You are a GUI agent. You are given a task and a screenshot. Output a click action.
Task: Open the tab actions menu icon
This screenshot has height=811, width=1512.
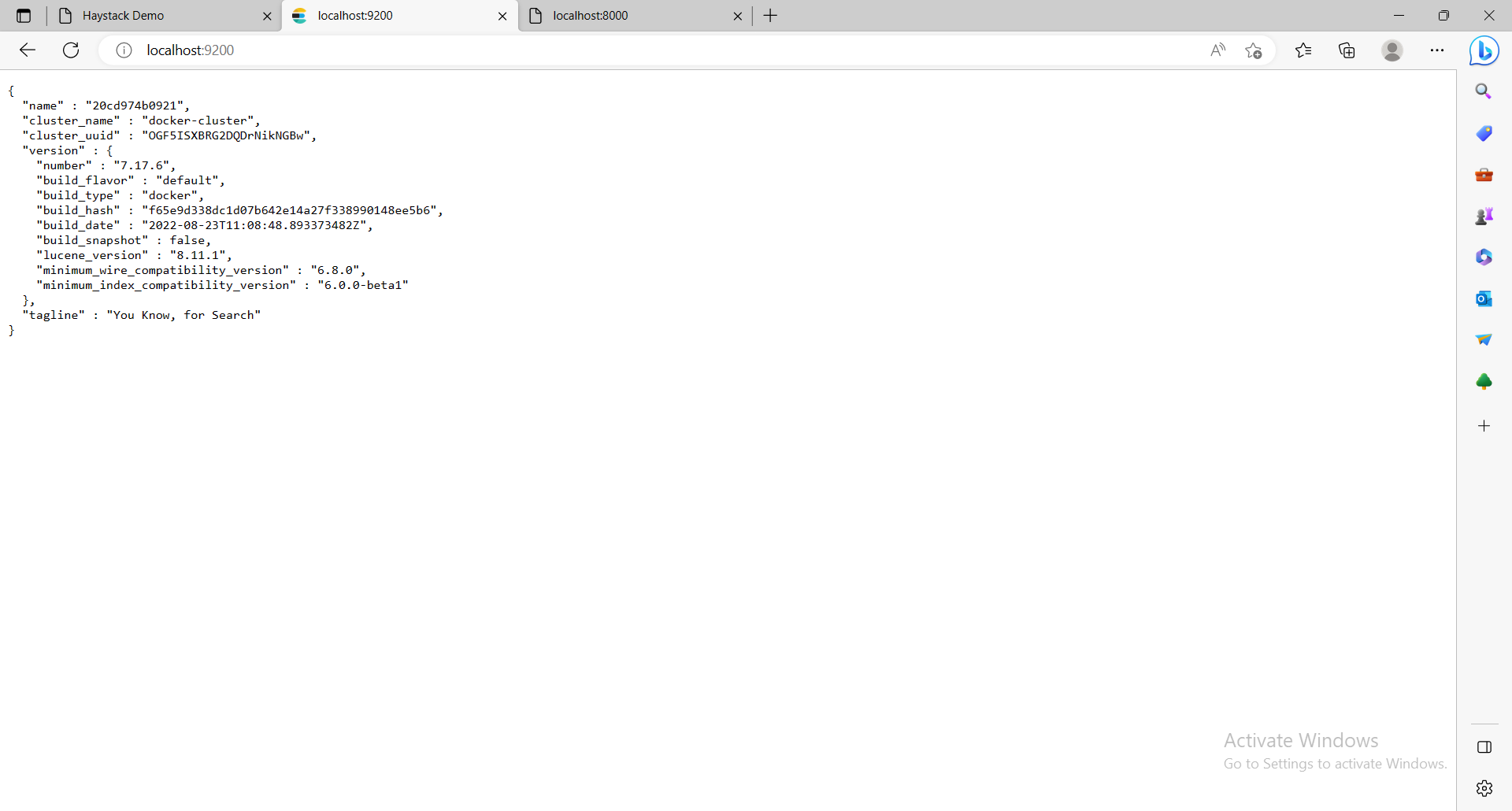click(x=24, y=16)
